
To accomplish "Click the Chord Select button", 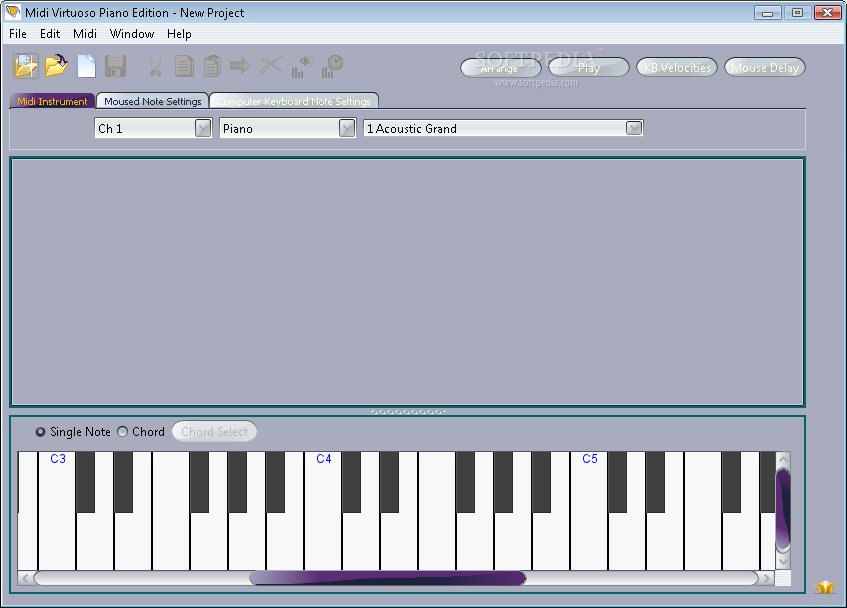I will coord(214,431).
